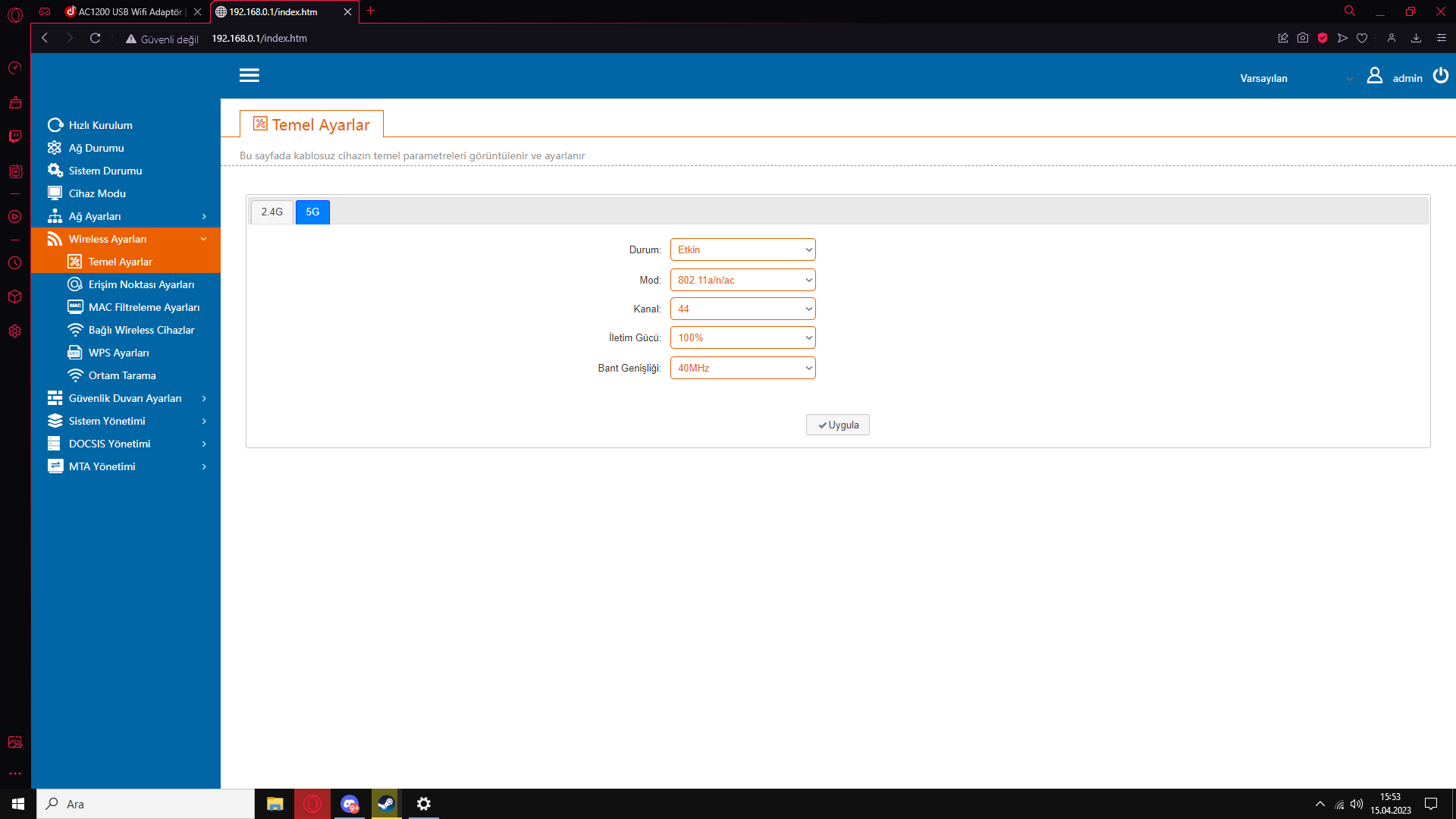The image size is (1456, 819).
Task: Click the browser address bar URL
Action: [x=259, y=38]
